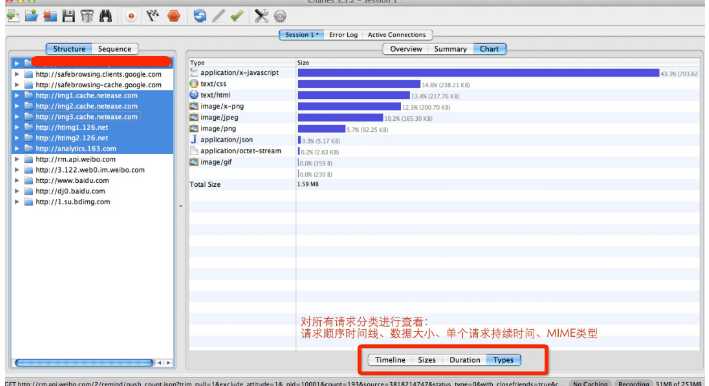
Task: Click the text/html globe icon
Action: pyautogui.click(x=194, y=95)
